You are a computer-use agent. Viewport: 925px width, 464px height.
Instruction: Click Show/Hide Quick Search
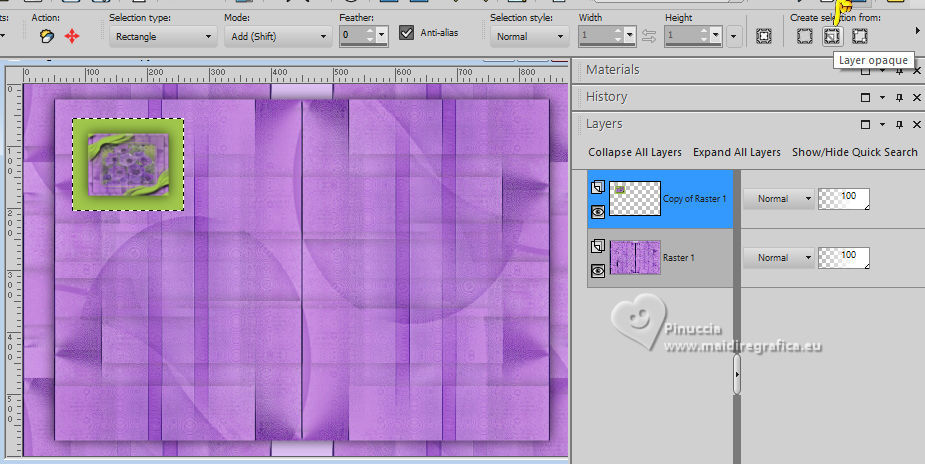pyautogui.click(x=855, y=152)
